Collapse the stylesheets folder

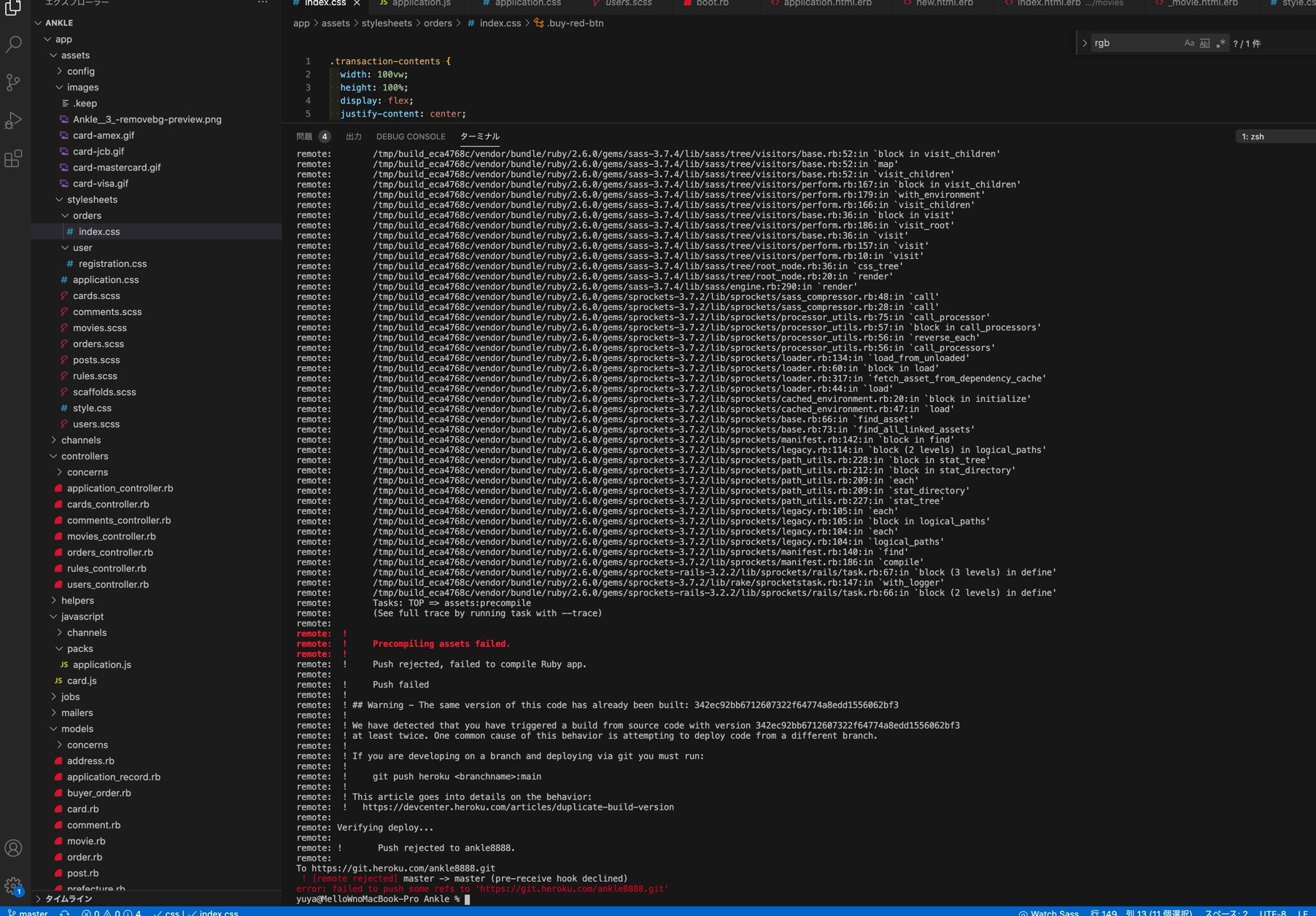pyautogui.click(x=92, y=199)
